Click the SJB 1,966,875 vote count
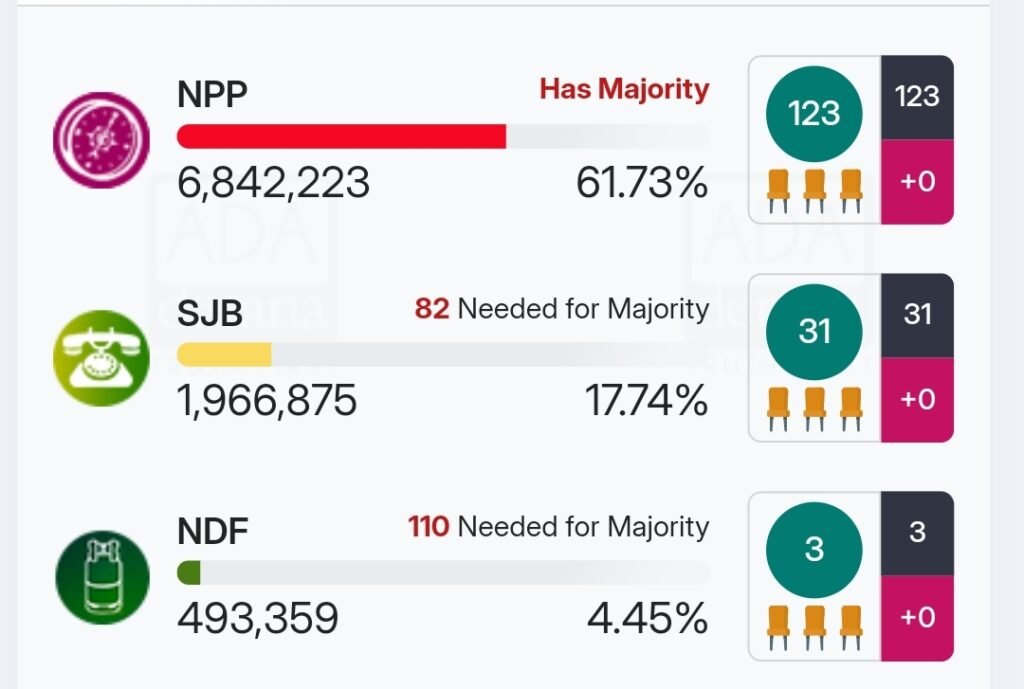 (267, 401)
